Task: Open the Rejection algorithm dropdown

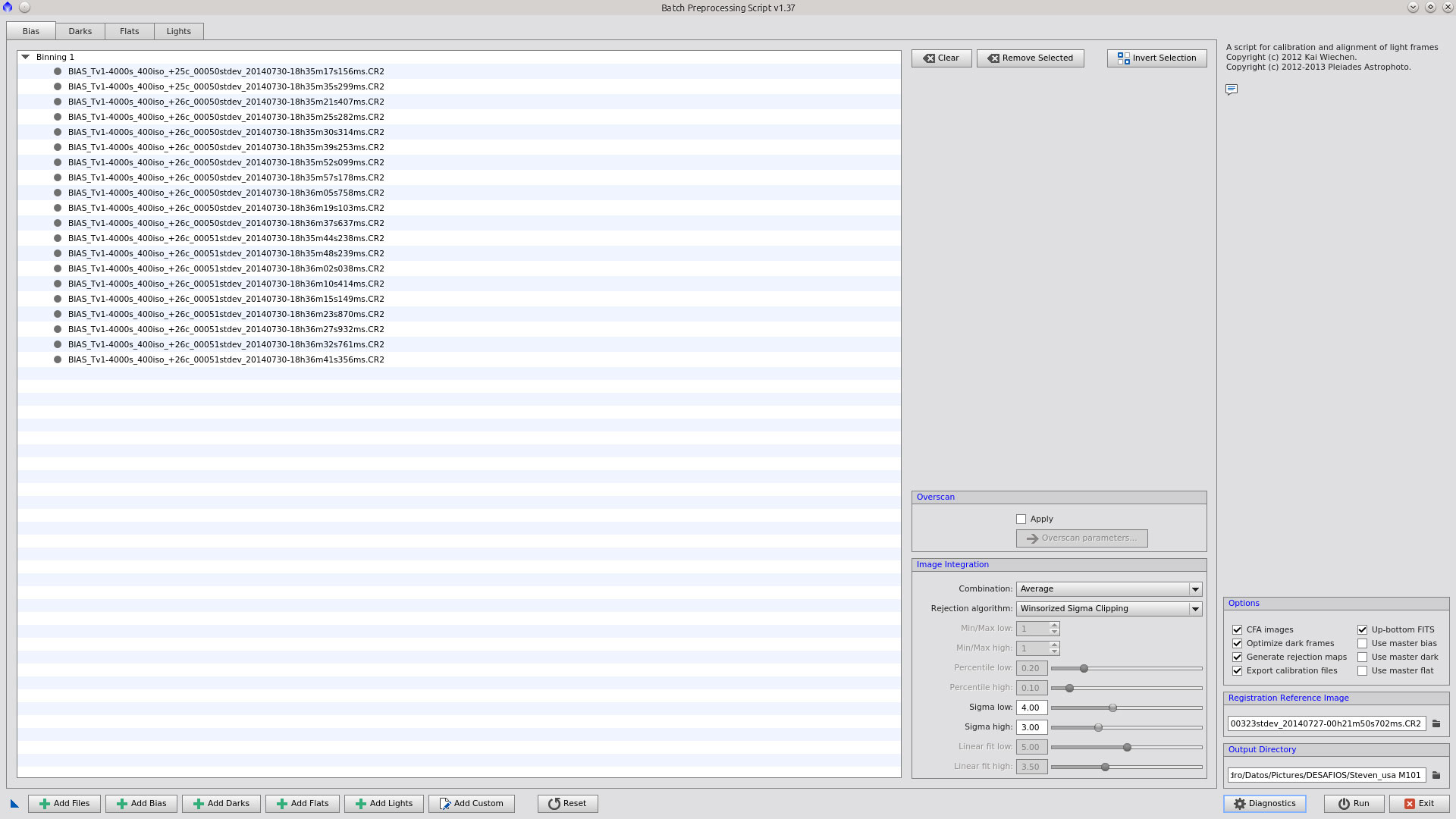Action: tap(1109, 609)
